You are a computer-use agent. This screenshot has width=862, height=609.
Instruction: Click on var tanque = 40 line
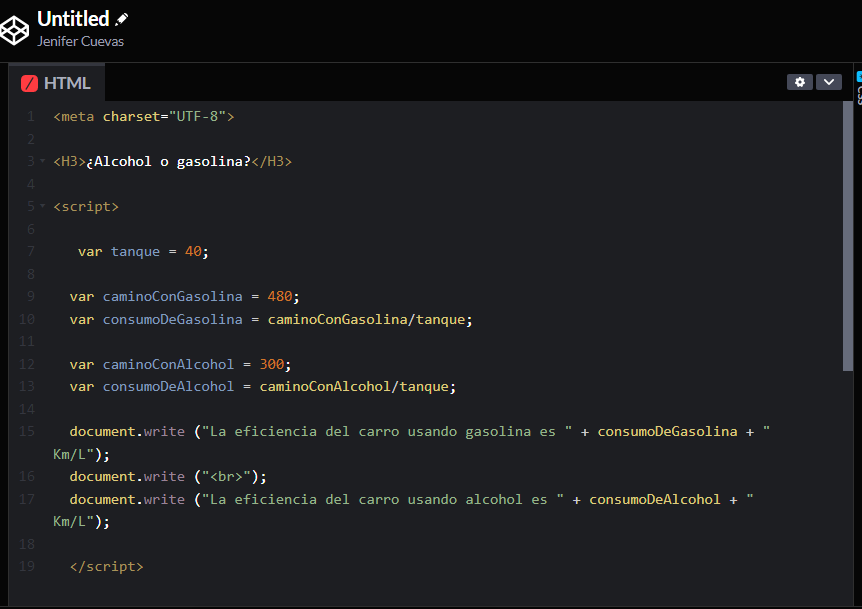143,252
